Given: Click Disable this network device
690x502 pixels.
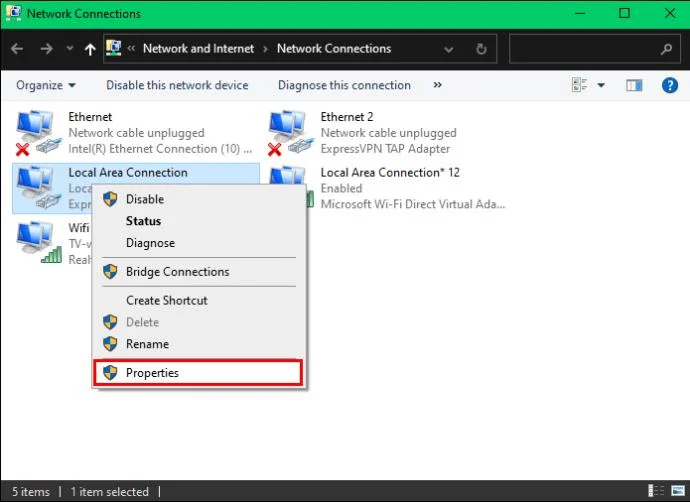Looking at the screenshot, I should [x=177, y=85].
